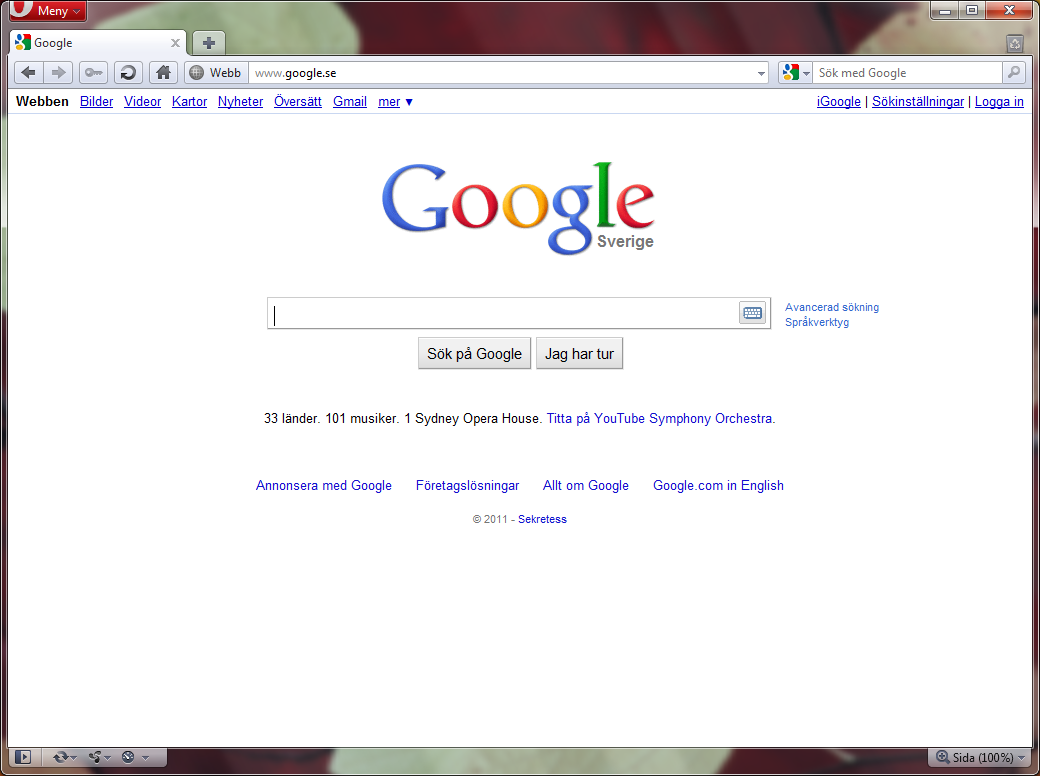The width and height of the screenshot is (1040, 776).
Task: Click the Logga in link
Action: (x=999, y=101)
